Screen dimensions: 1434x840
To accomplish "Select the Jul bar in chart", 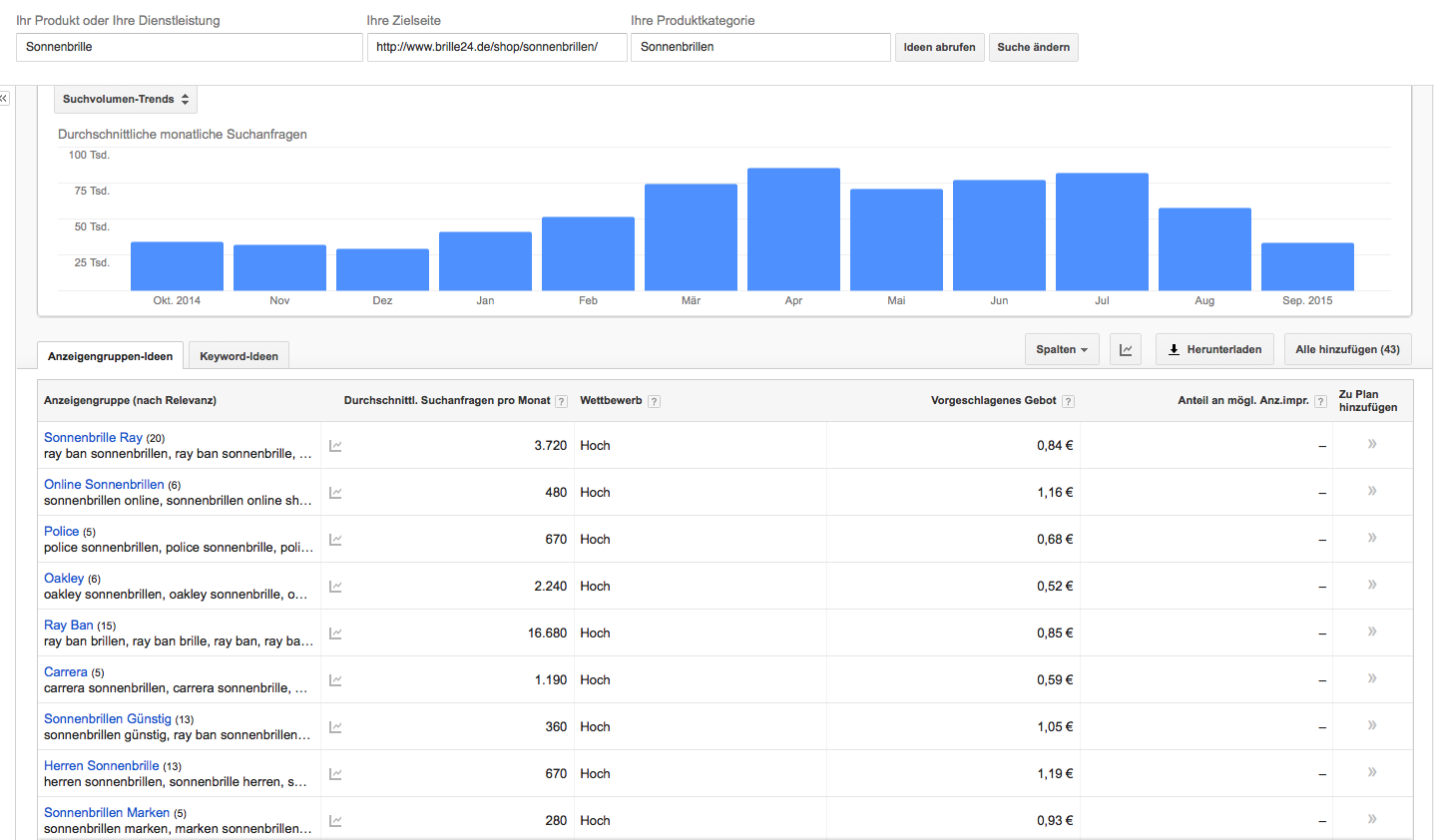I will [x=1102, y=232].
